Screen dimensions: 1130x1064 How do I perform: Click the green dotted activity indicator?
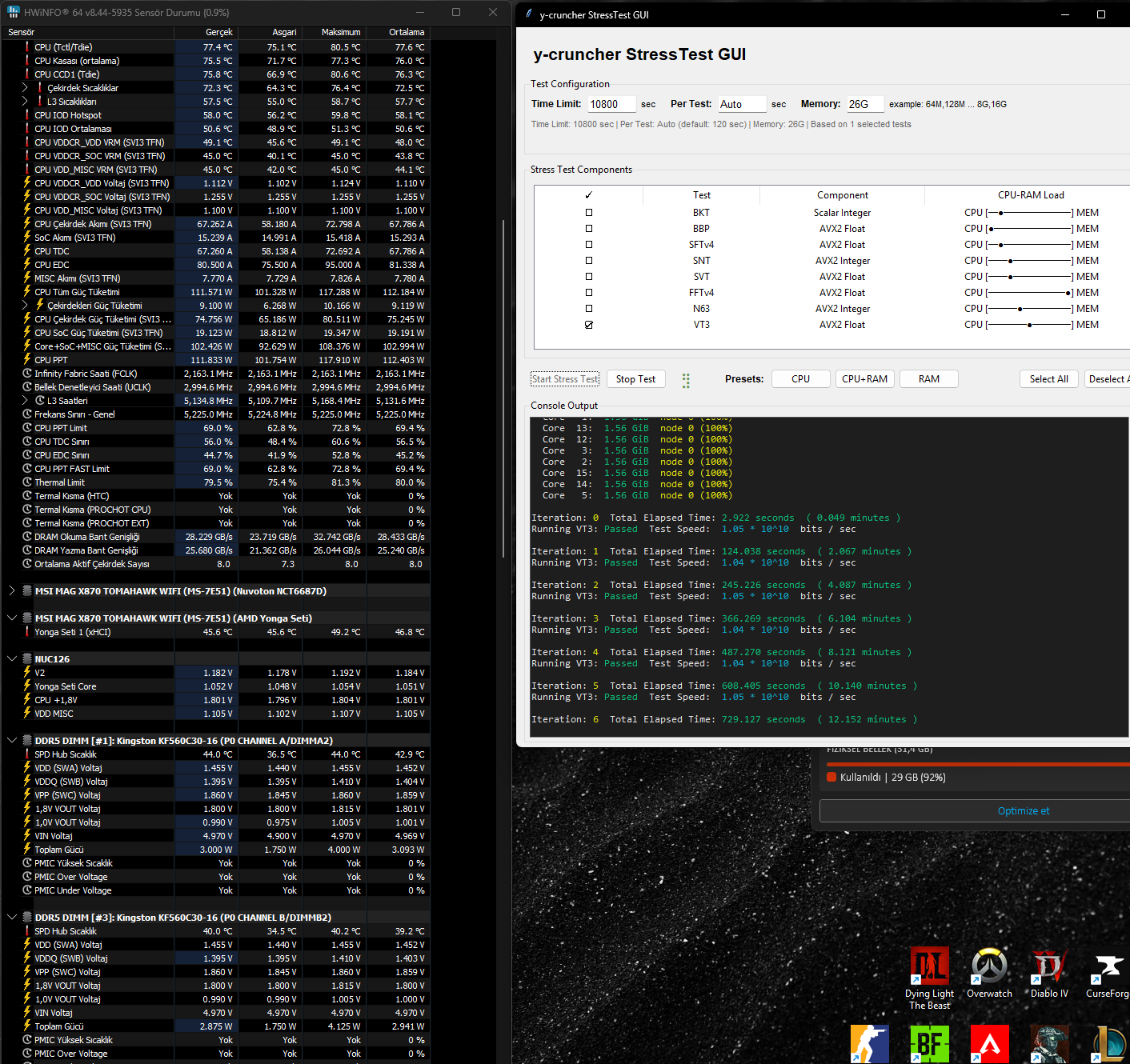(686, 381)
